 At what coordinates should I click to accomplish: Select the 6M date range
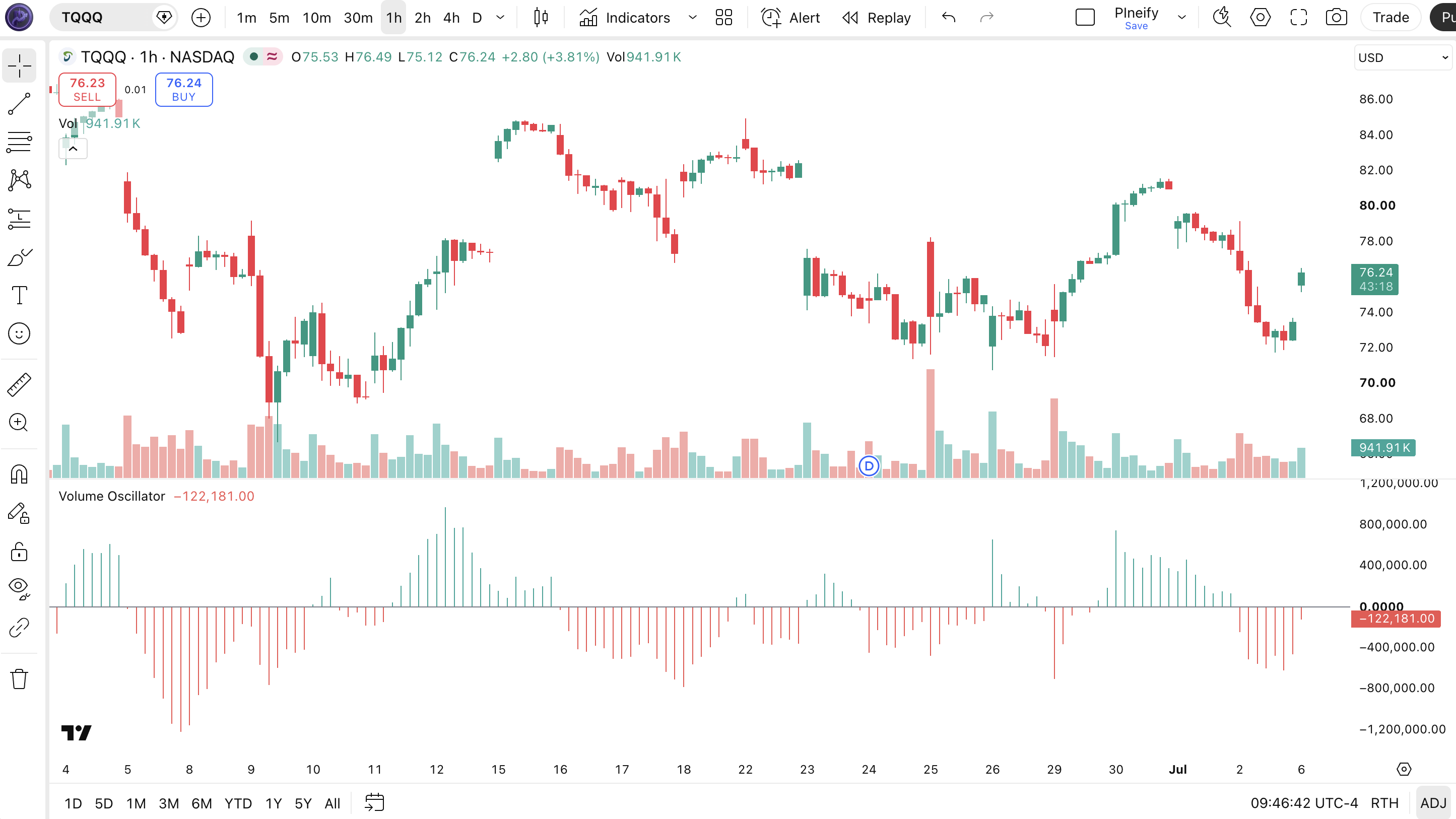click(x=201, y=803)
